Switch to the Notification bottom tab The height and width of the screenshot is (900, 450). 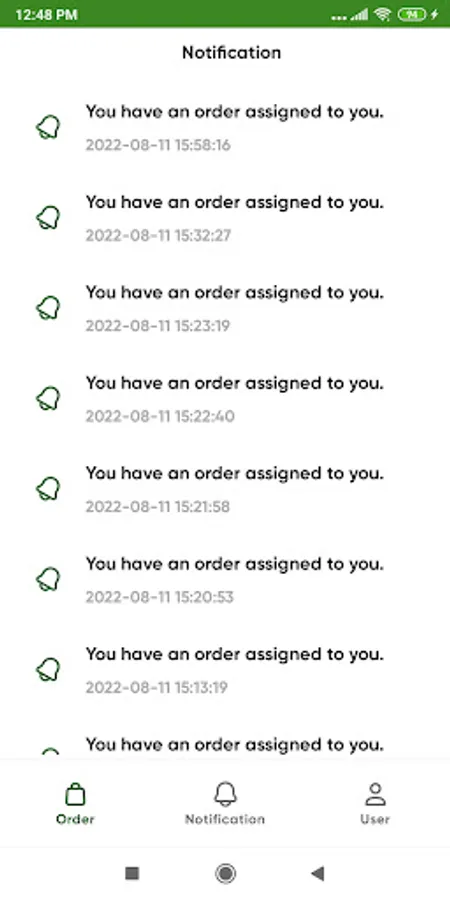click(225, 803)
